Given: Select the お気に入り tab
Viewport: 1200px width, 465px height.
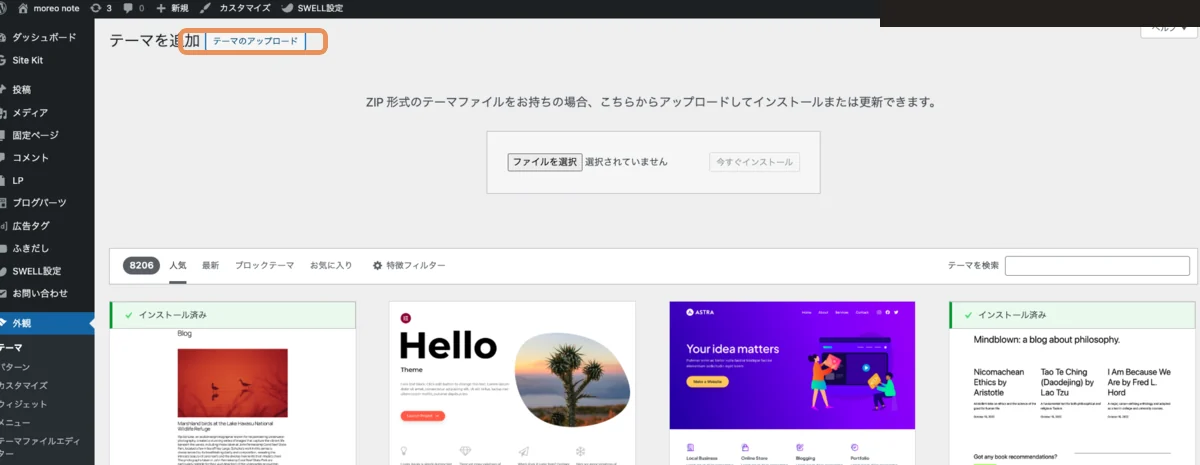Looking at the screenshot, I should click(x=331, y=265).
